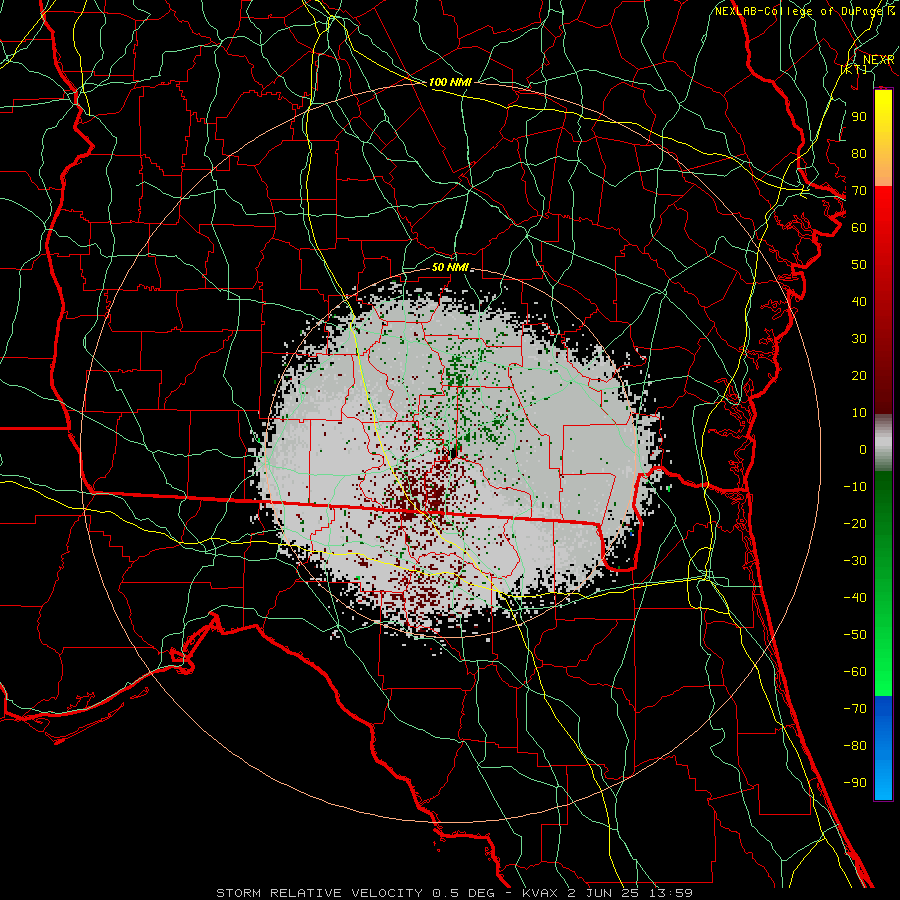The image size is (900, 900).
Task: Click the "100 NMI" range ring label
Action: (450, 82)
